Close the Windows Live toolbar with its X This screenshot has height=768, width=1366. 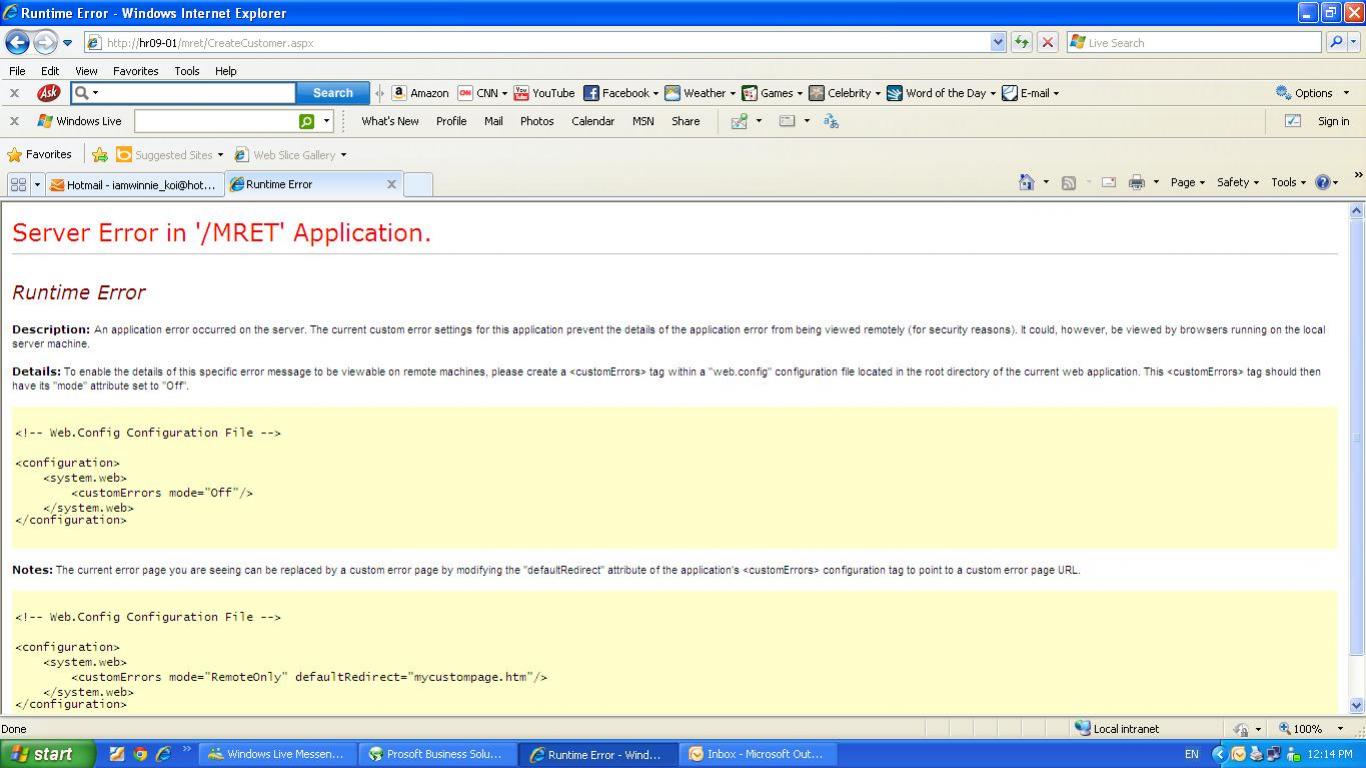[x=14, y=121]
